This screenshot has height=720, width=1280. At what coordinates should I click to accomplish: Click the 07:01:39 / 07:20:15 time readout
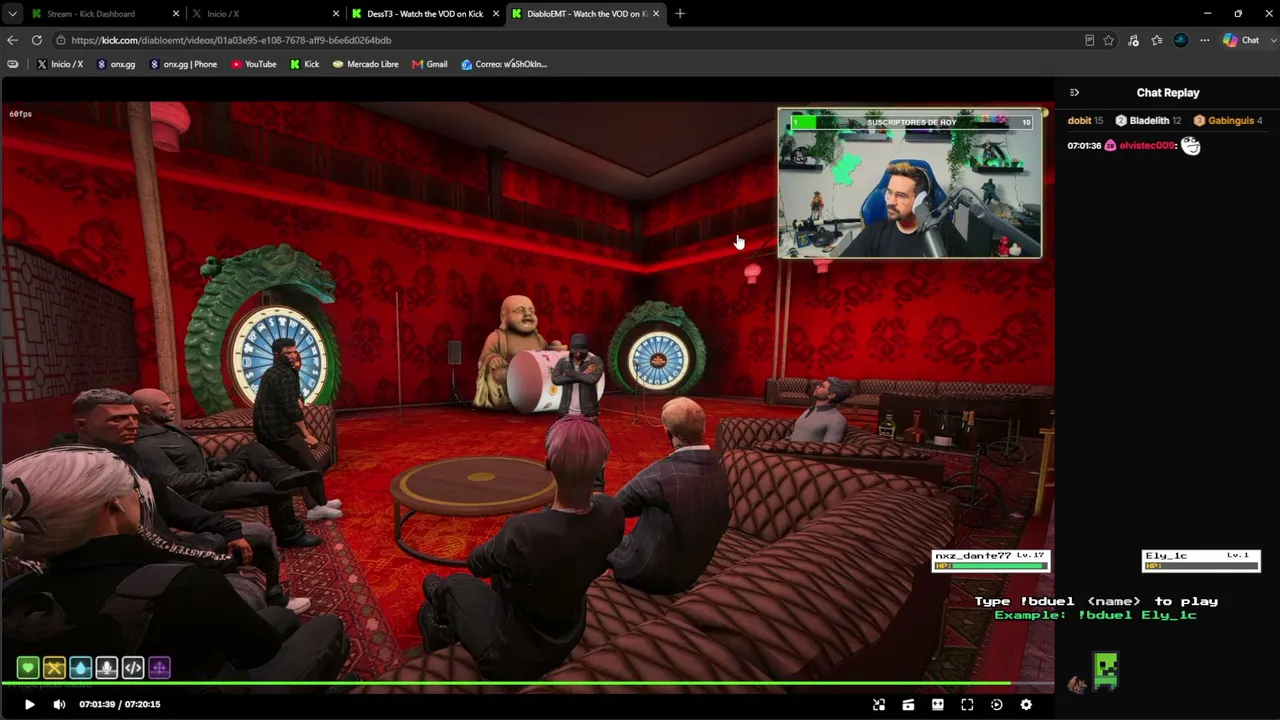tap(120, 705)
